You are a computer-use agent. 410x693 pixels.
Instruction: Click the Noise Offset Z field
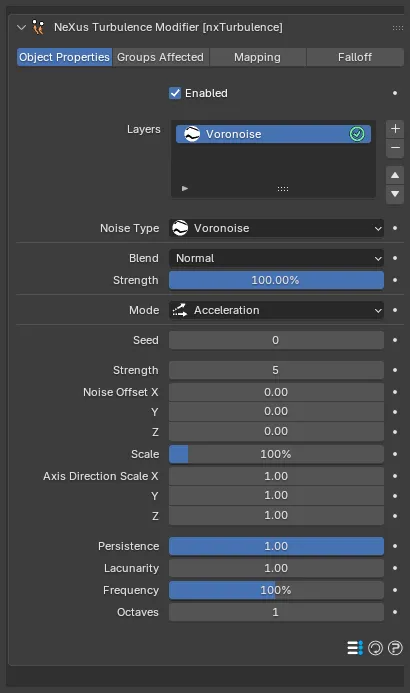click(276, 431)
